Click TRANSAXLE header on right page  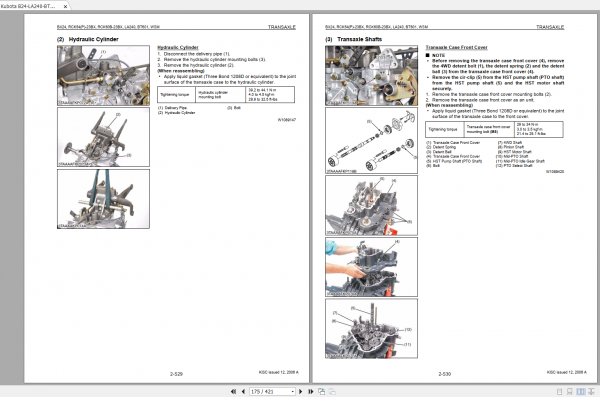pyautogui.click(x=550, y=27)
